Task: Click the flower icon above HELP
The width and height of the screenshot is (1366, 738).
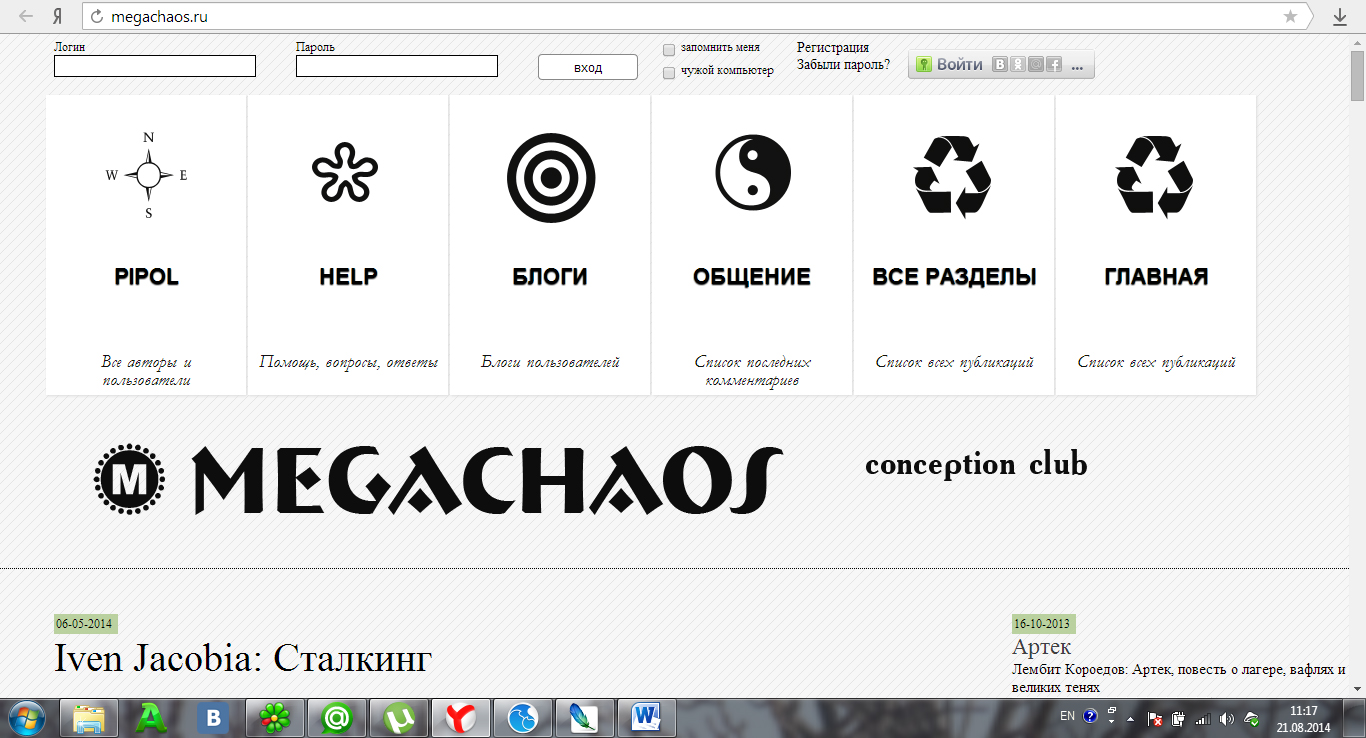Action: (345, 172)
